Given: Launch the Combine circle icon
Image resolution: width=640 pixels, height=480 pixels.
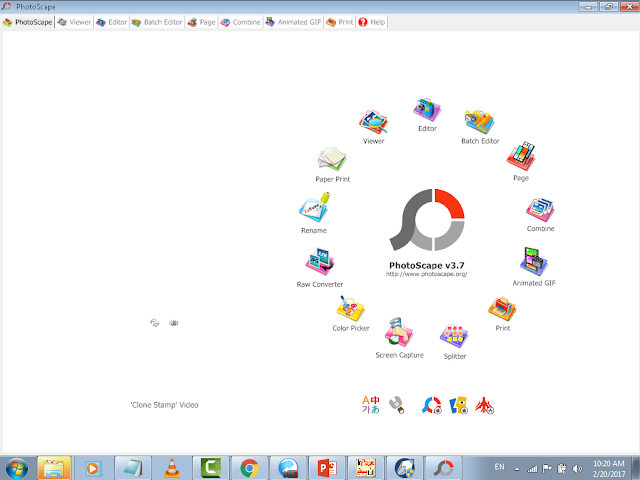Looking at the screenshot, I should (540, 210).
